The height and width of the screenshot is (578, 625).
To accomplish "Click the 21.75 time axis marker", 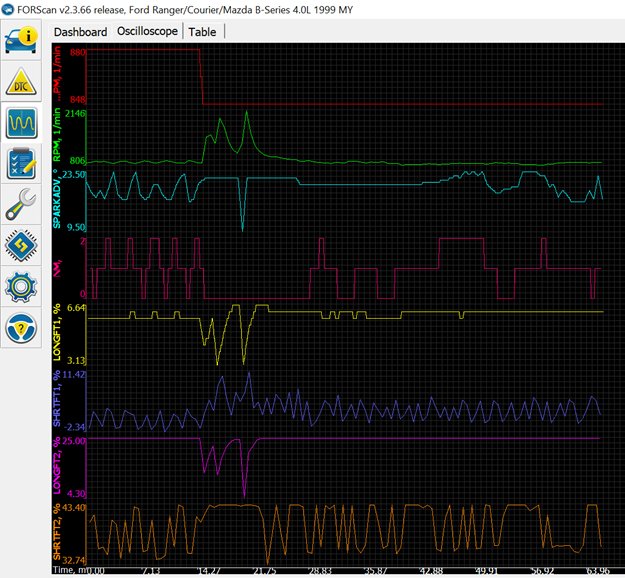I will 264,571.
